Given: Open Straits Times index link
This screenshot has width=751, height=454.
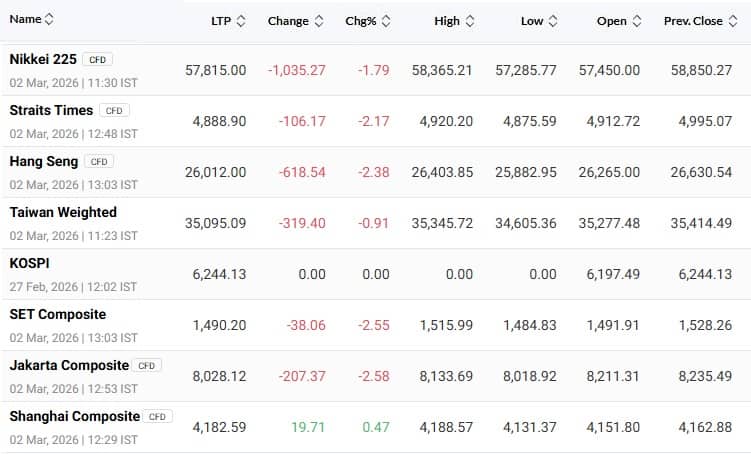Looking at the screenshot, I should tap(51, 110).
